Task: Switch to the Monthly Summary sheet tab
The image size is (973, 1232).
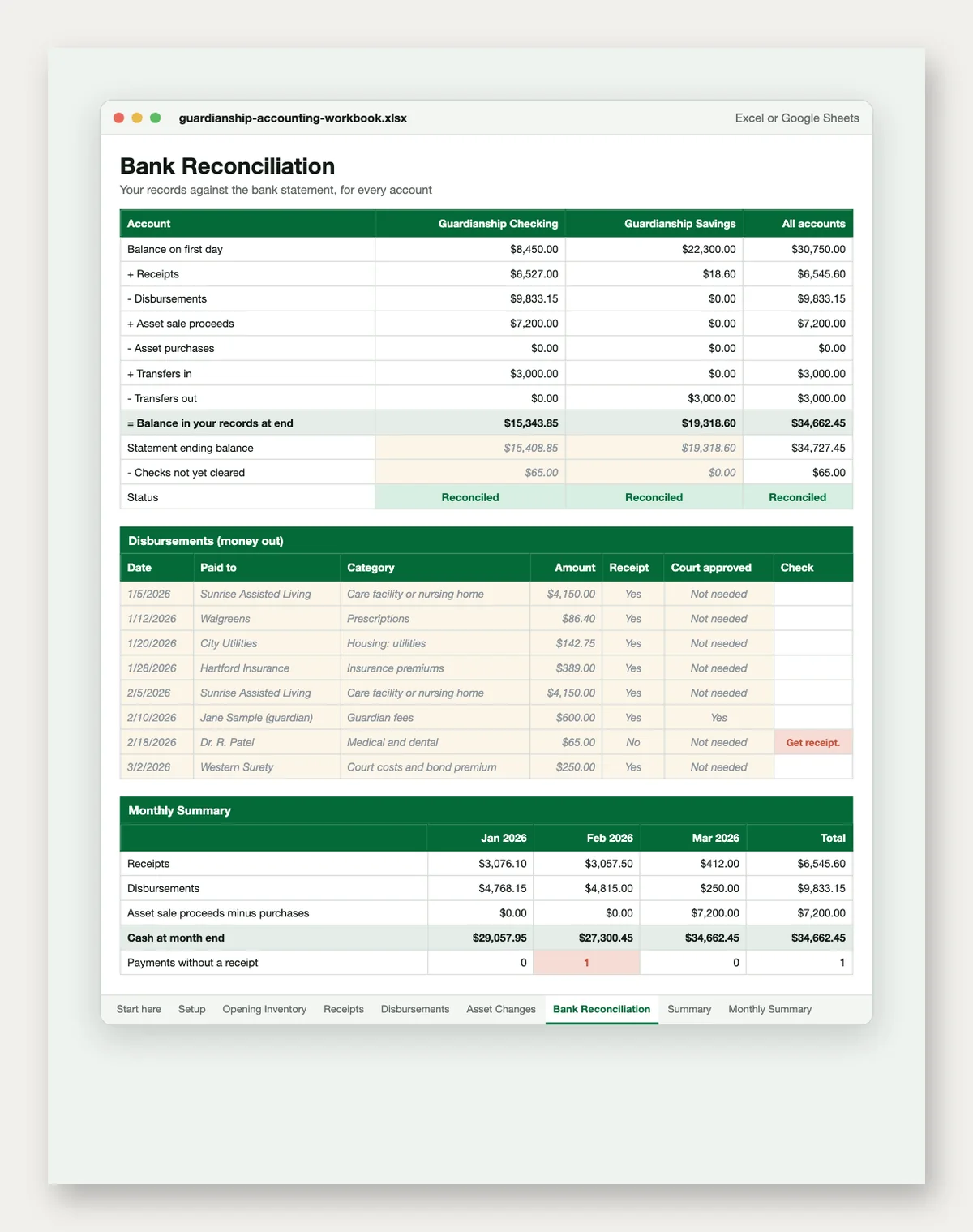Action: (x=769, y=1009)
